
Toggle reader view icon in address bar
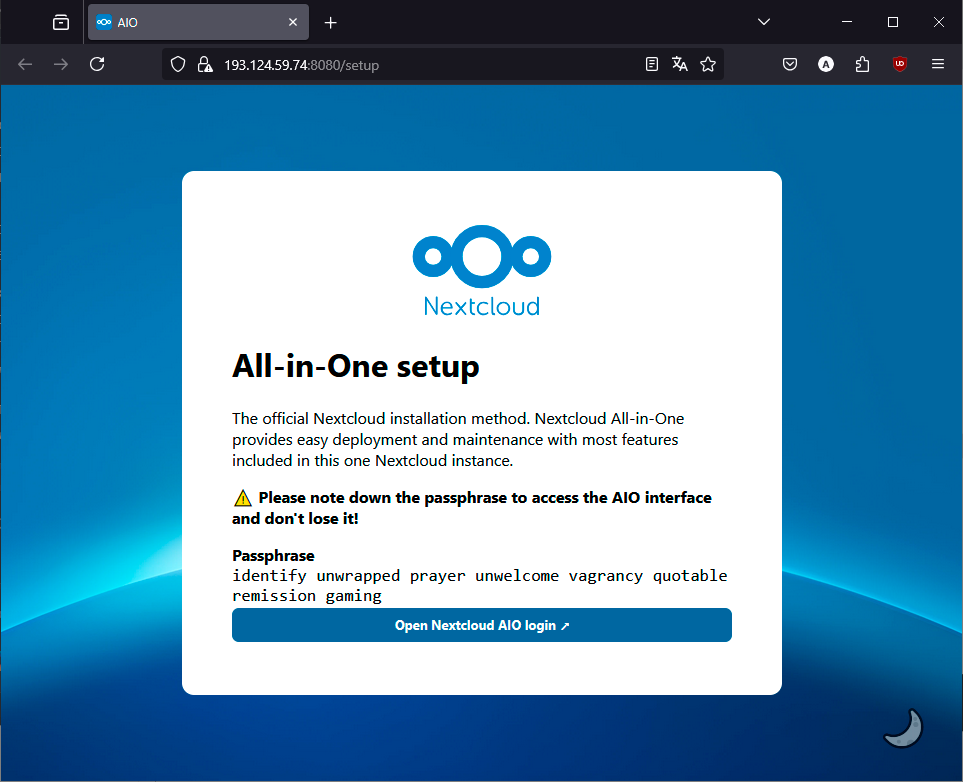point(651,63)
